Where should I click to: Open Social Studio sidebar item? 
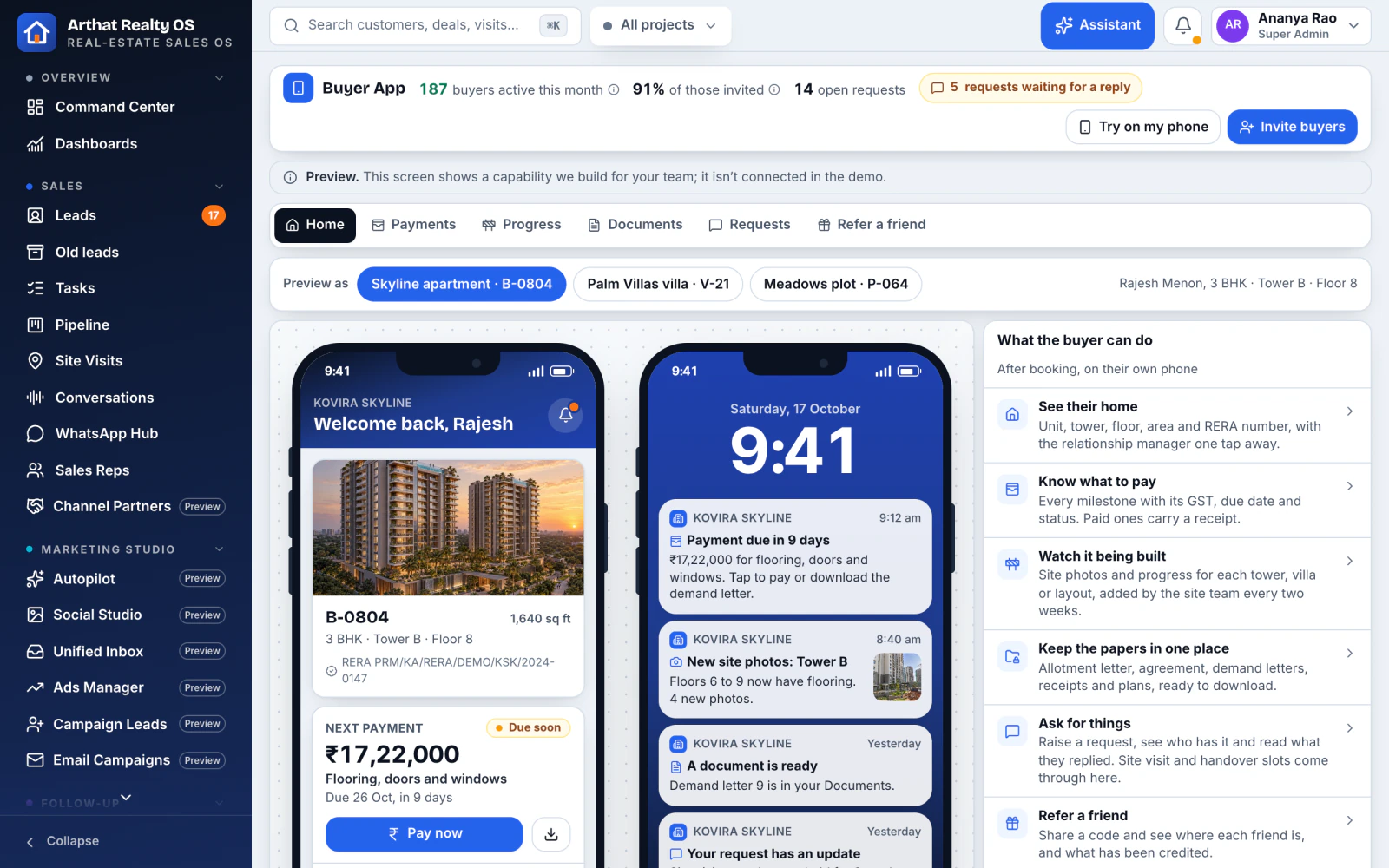[126, 615]
